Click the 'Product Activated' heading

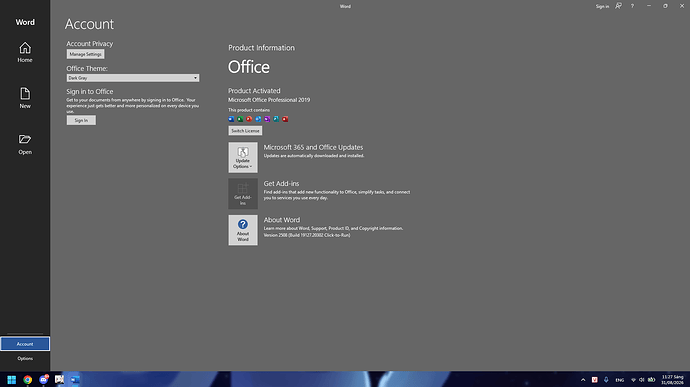[254, 91]
